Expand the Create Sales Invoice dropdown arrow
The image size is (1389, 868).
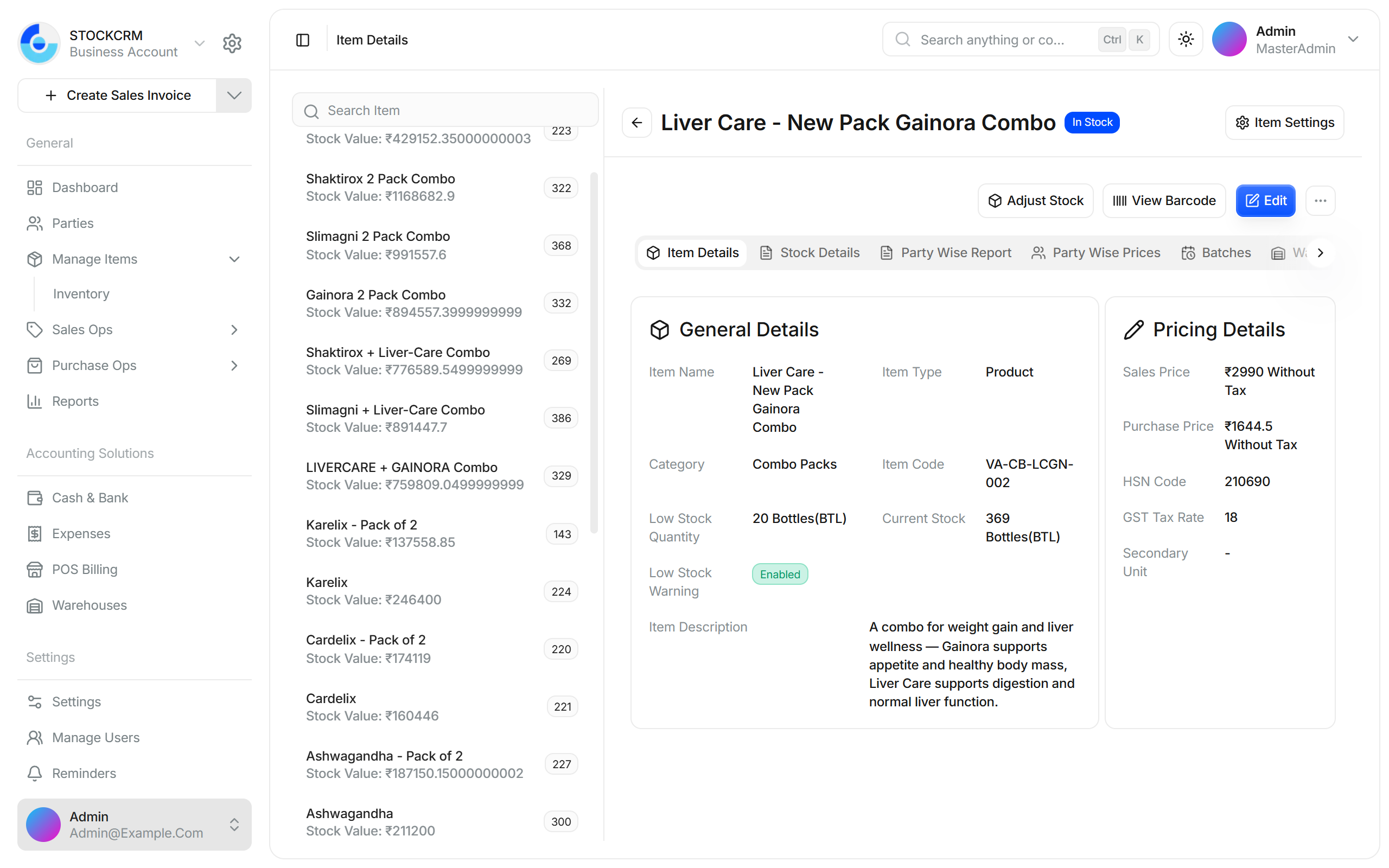click(x=234, y=95)
